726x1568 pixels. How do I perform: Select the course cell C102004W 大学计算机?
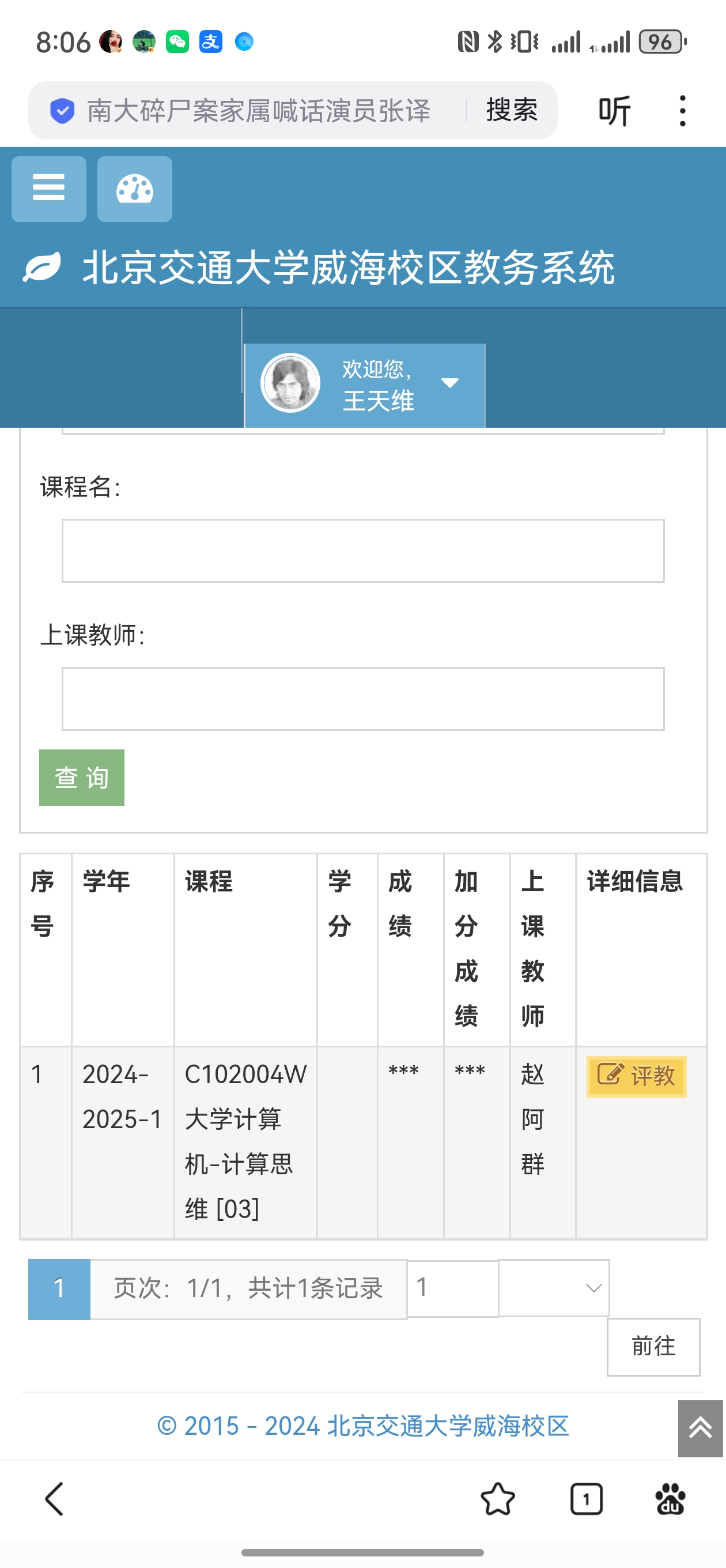(x=246, y=1142)
